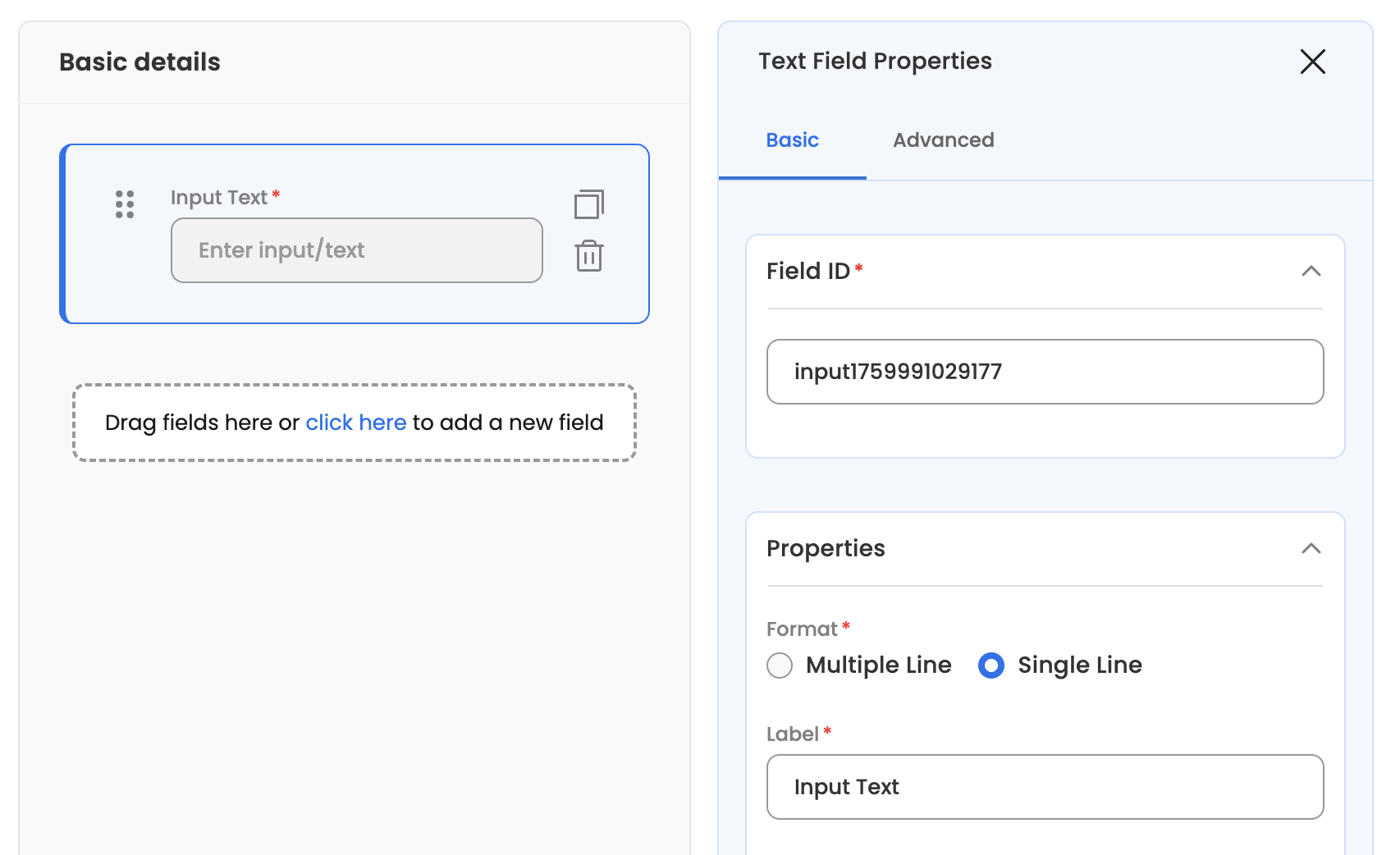This screenshot has width=1400, height=855.
Task: Delete the Input Text field with trash icon
Action: coord(588,256)
